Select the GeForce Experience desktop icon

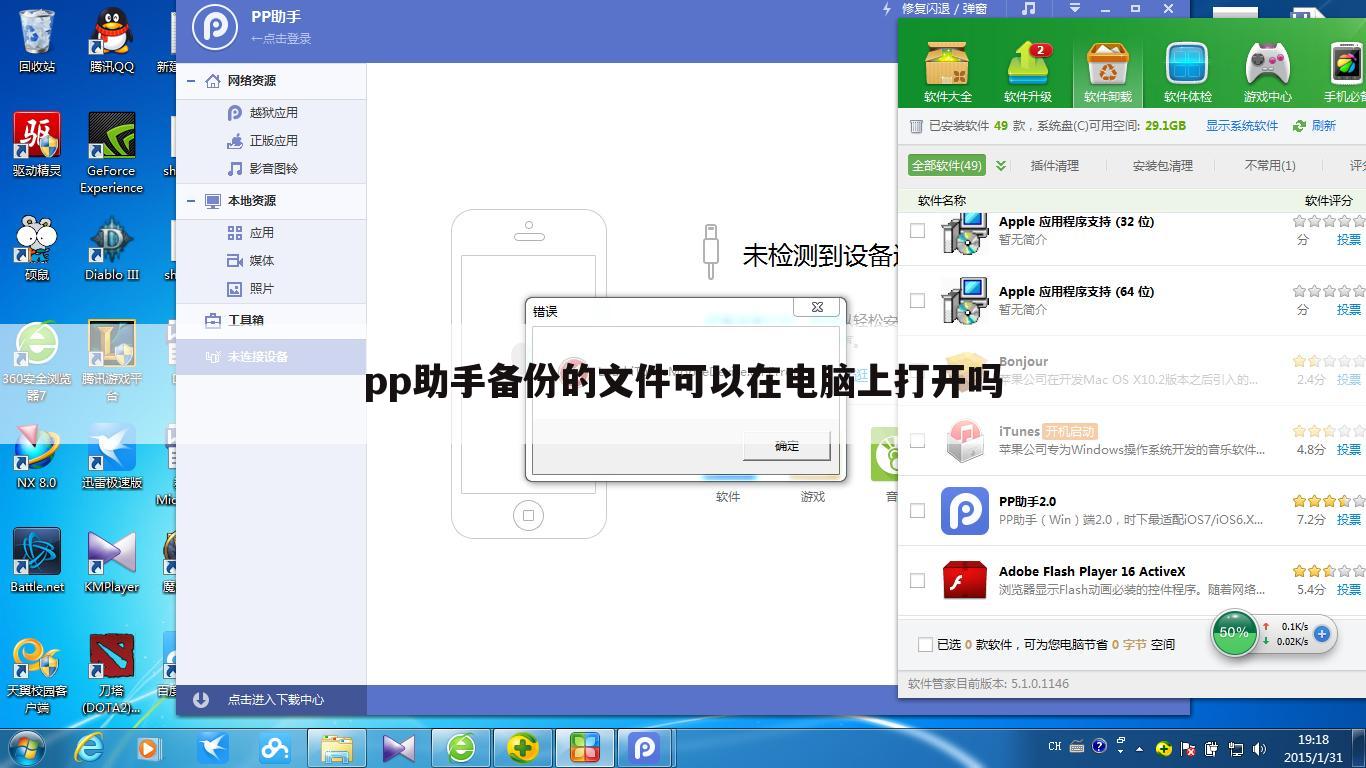pyautogui.click(x=111, y=153)
